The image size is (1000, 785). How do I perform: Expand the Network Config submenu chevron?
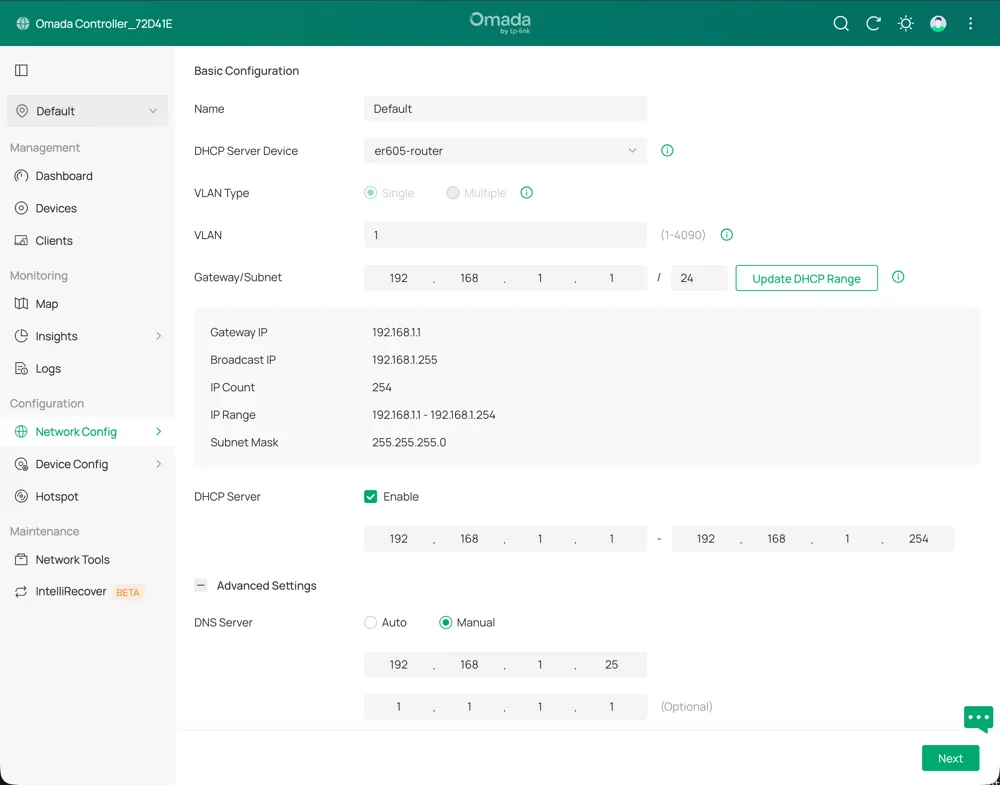tap(158, 432)
